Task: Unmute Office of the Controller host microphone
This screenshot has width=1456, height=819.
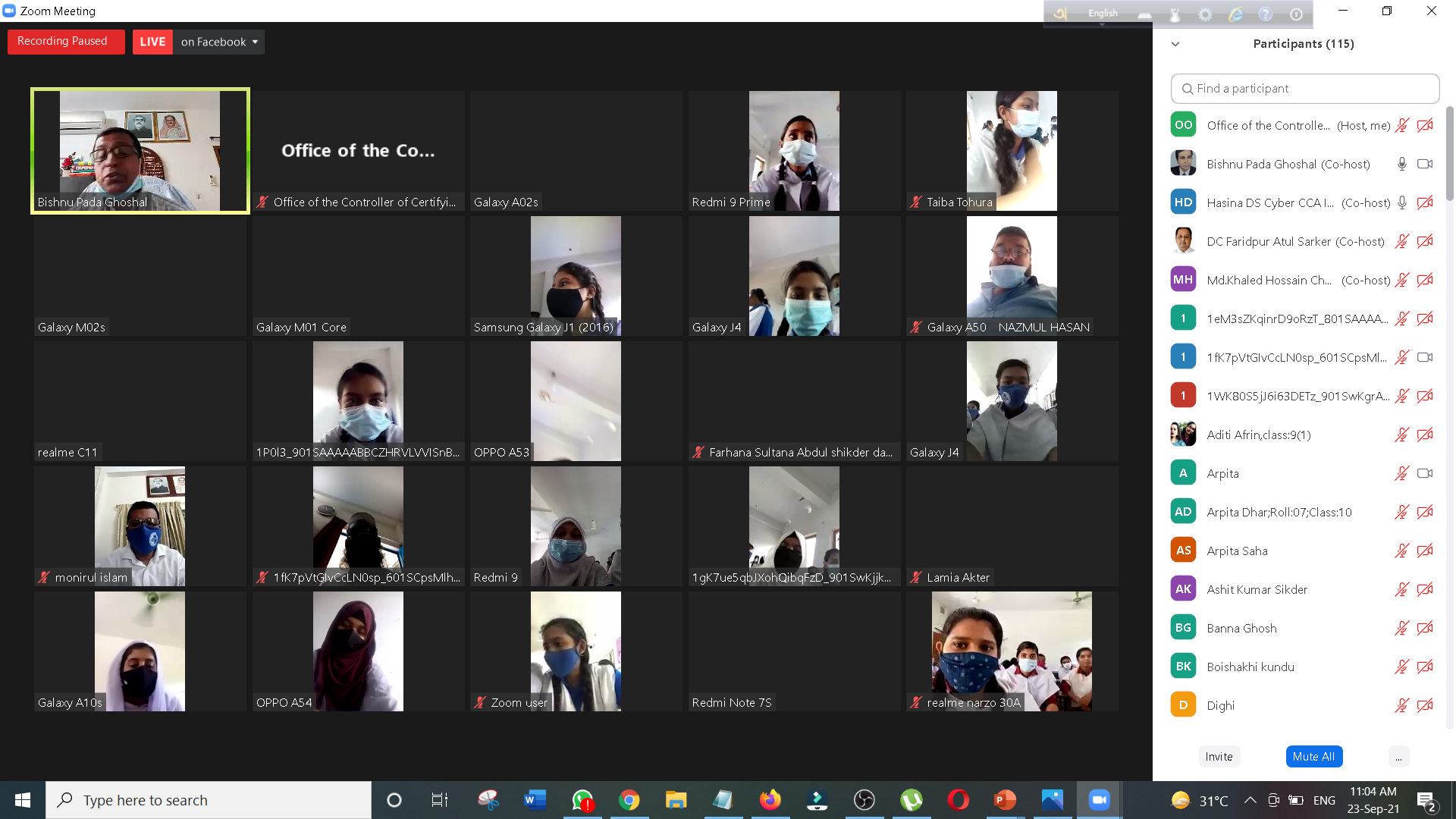Action: click(x=1402, y=125)
